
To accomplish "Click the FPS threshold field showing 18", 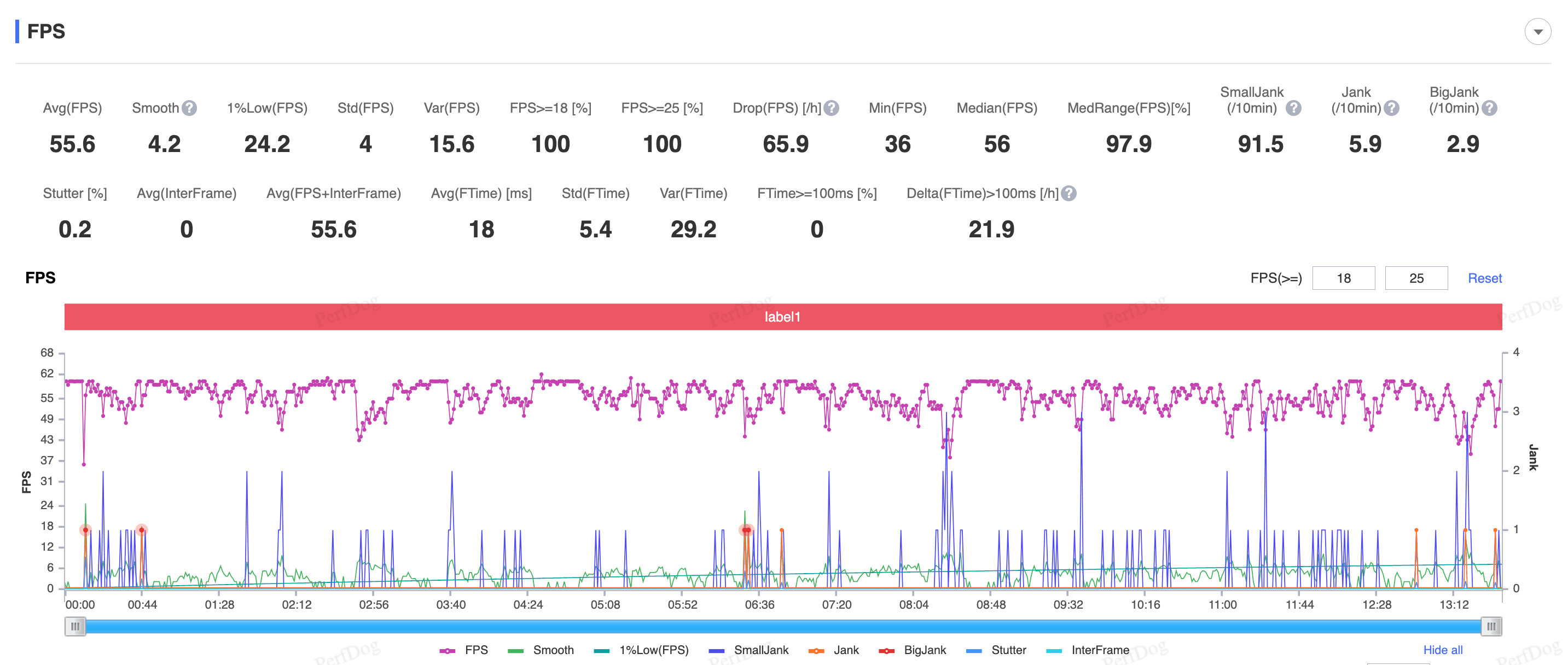I will pos(1343,278).
